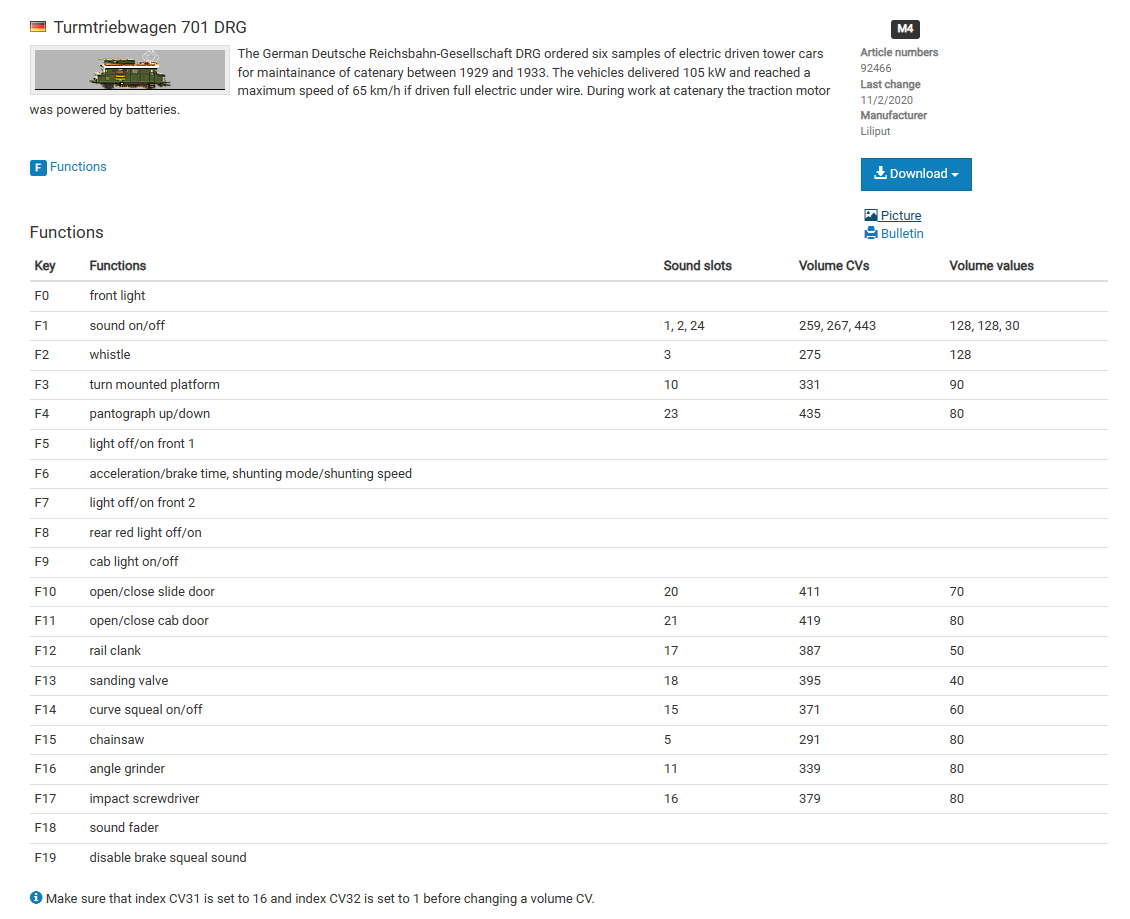
Task: Click sound slots '1, 2, 24' cell
Action: tap(684, 326)
